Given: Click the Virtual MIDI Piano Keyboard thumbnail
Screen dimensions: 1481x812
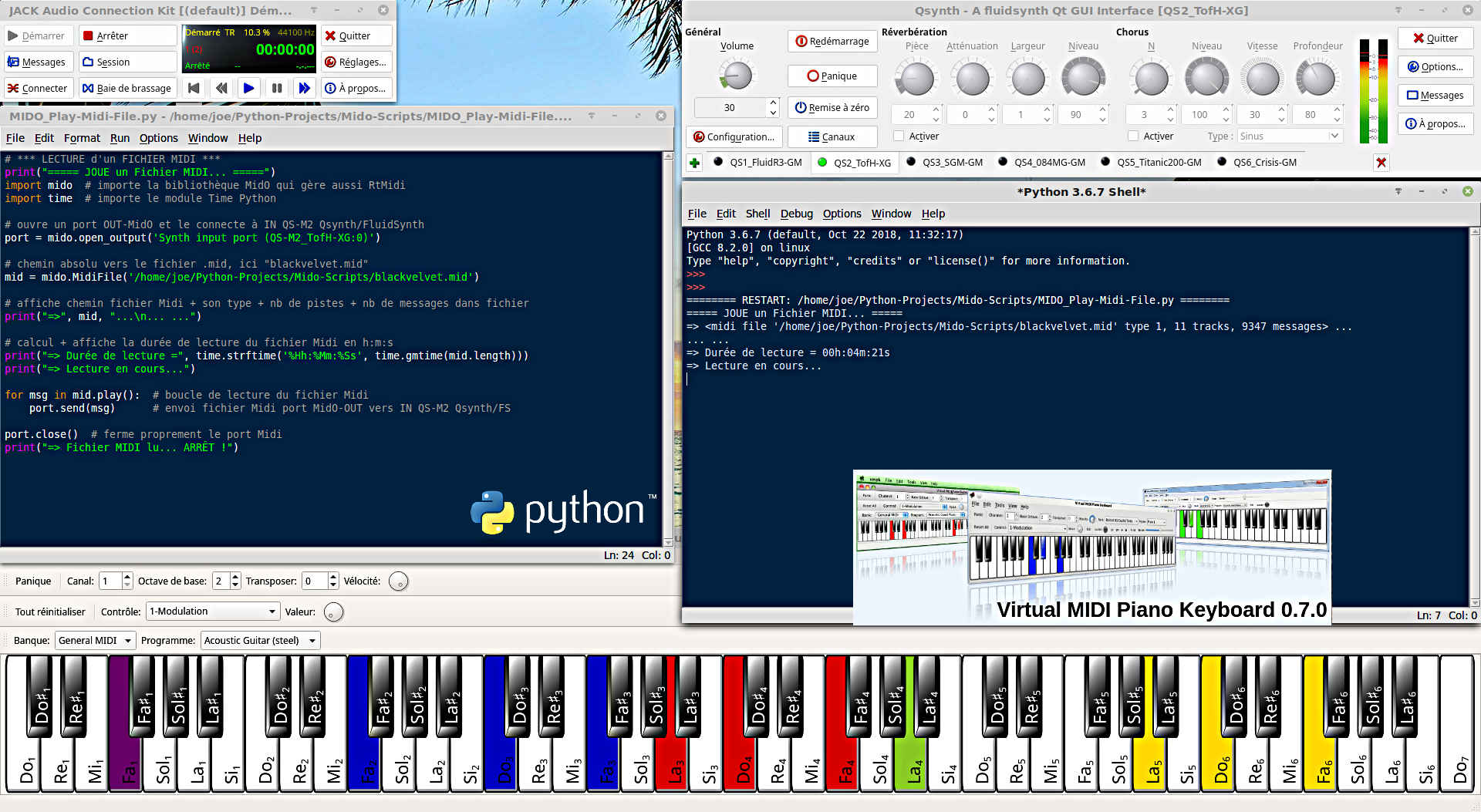Looking at the screenshot, I should click(1091, 546).
